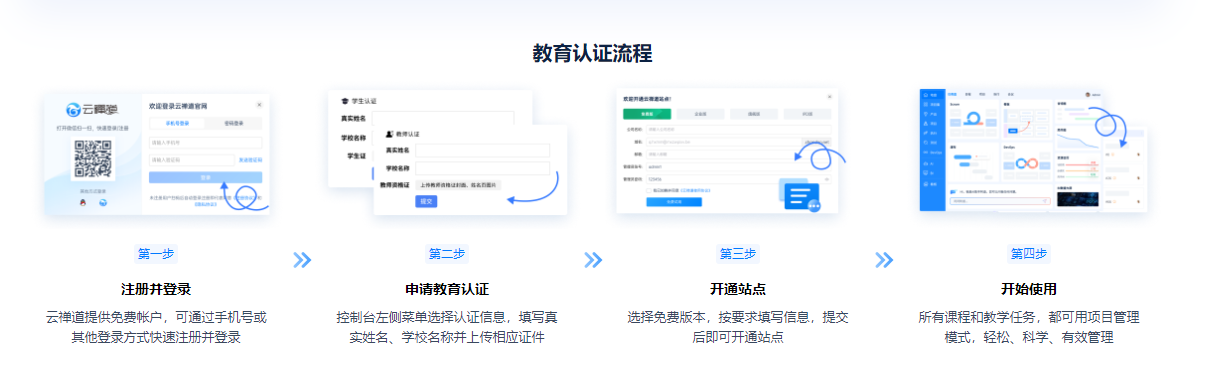The image size is (1205, 392).
Task: Click the 第二步 step label
Action: point(447,253)
